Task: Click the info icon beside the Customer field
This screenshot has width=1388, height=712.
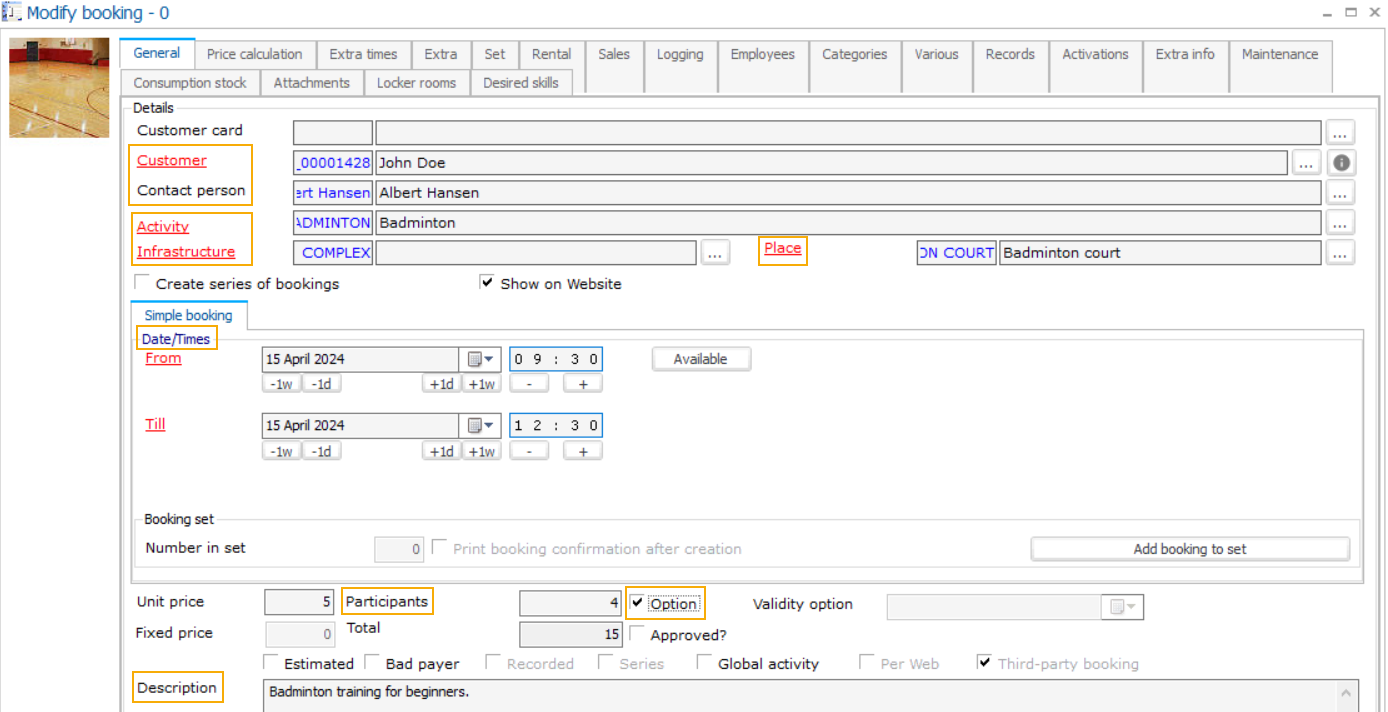Action: [1341, 162]
